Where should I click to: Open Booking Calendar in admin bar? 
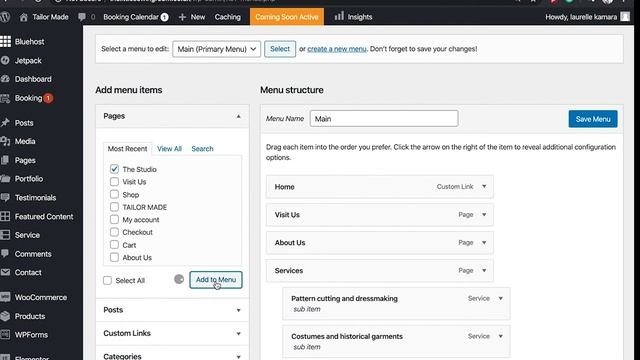pos(131,17)
